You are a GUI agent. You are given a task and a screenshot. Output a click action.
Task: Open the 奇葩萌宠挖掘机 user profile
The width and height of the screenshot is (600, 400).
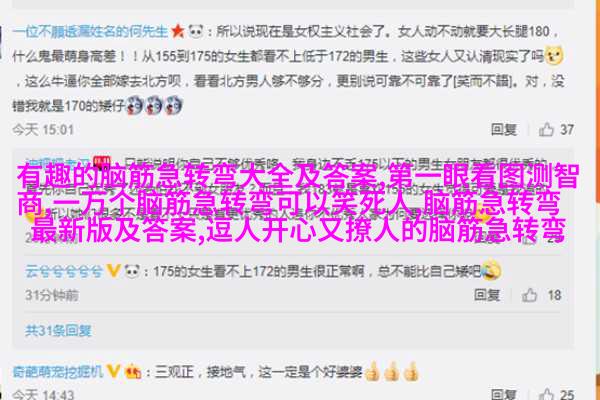tap(58, 371)
